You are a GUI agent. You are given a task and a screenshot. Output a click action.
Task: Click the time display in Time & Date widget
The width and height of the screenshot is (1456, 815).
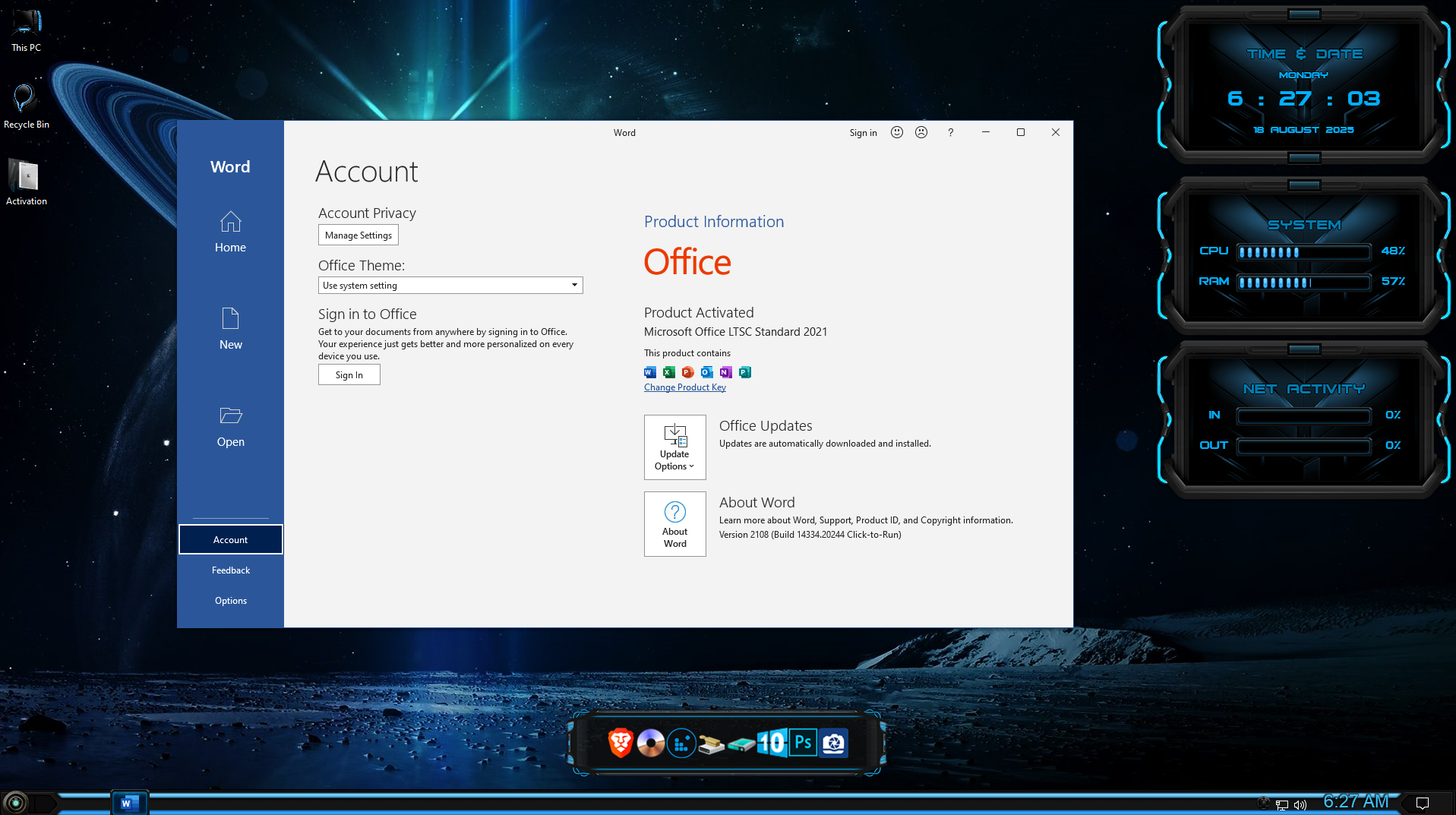pos(1303,99)
